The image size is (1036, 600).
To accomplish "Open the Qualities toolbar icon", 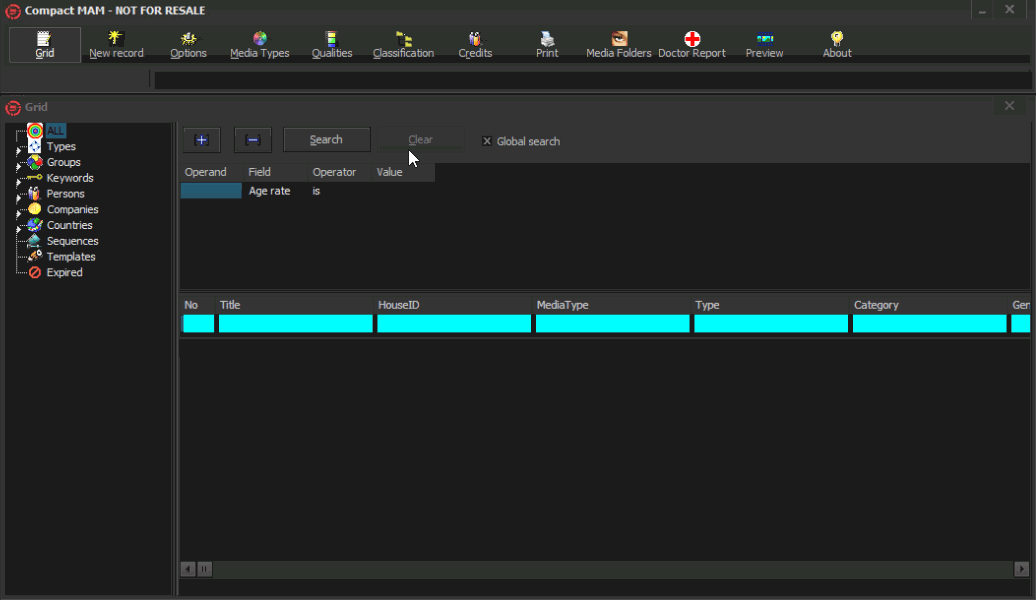I will [332, 45].
